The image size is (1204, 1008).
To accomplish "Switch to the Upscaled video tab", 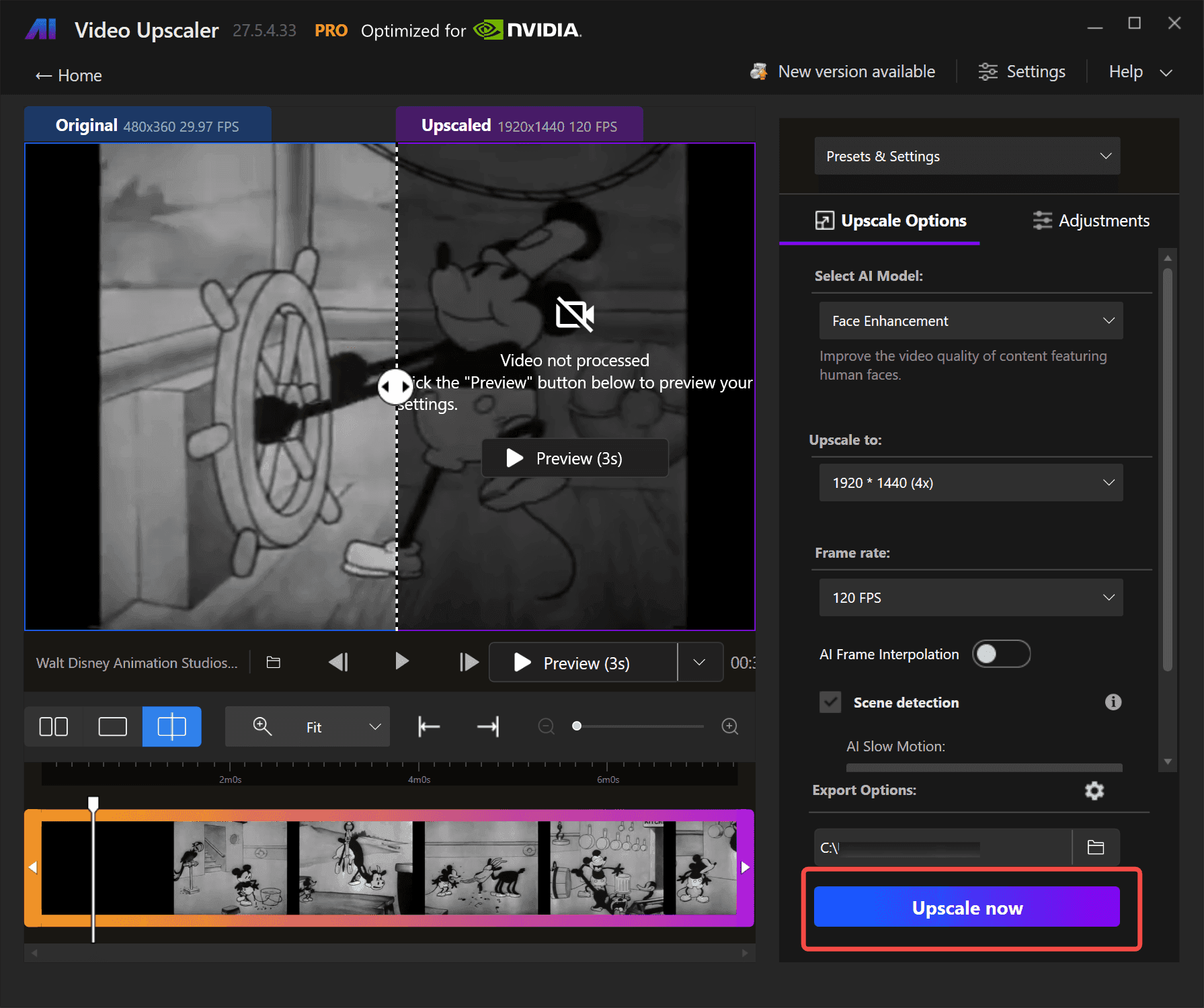I will click(519, 125).
